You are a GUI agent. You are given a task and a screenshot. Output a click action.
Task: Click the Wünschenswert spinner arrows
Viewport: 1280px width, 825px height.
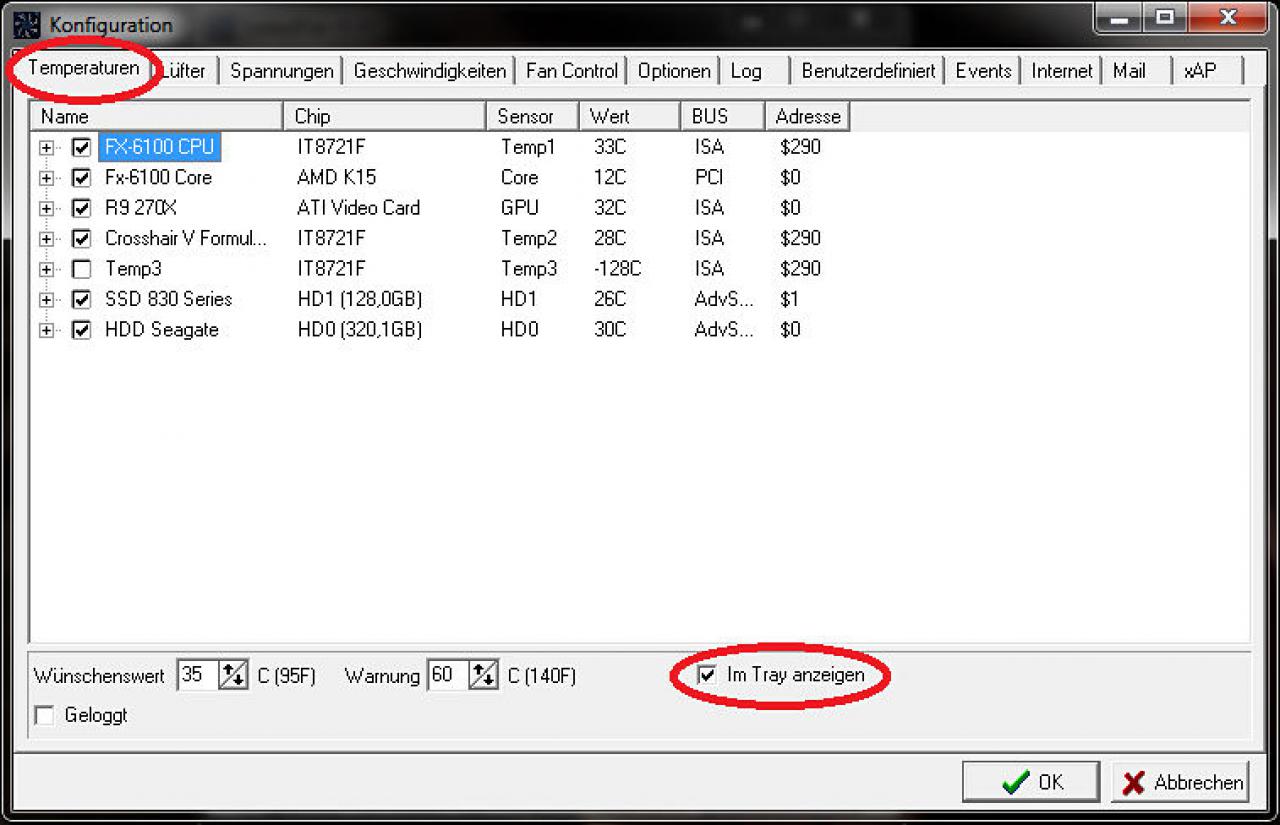pos(233,675)
